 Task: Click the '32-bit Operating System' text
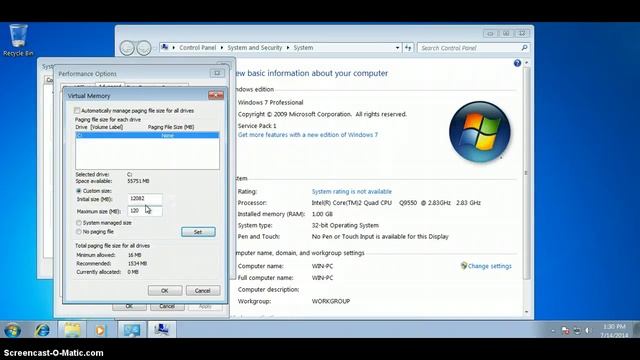pyautogui.click(x=345, y=225)
